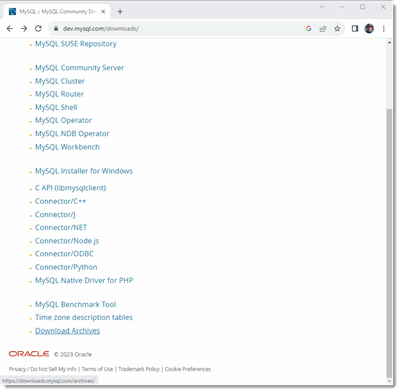The image size is (400, 392).
Task: Open MySQL Installer for Windows link
Action: pos(84,171)
